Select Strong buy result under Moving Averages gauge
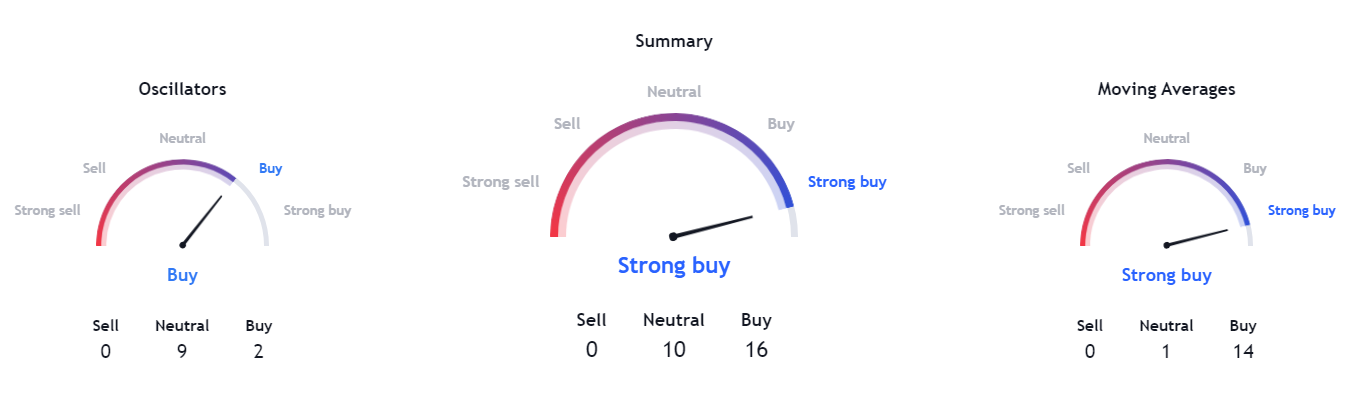 [1166, 275]
